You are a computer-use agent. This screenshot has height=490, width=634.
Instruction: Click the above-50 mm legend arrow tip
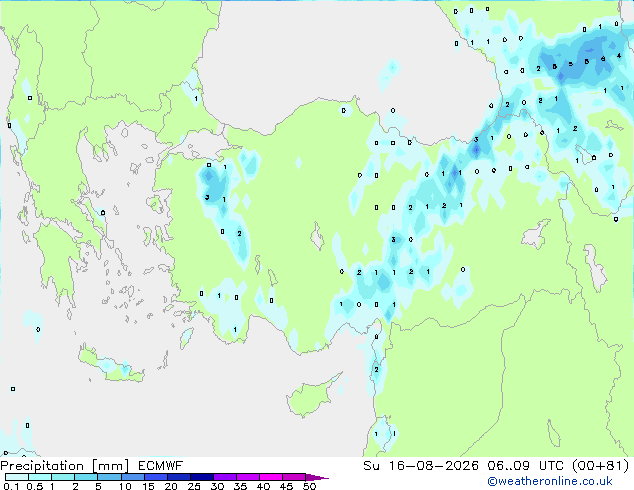click(x=317, y=477)
